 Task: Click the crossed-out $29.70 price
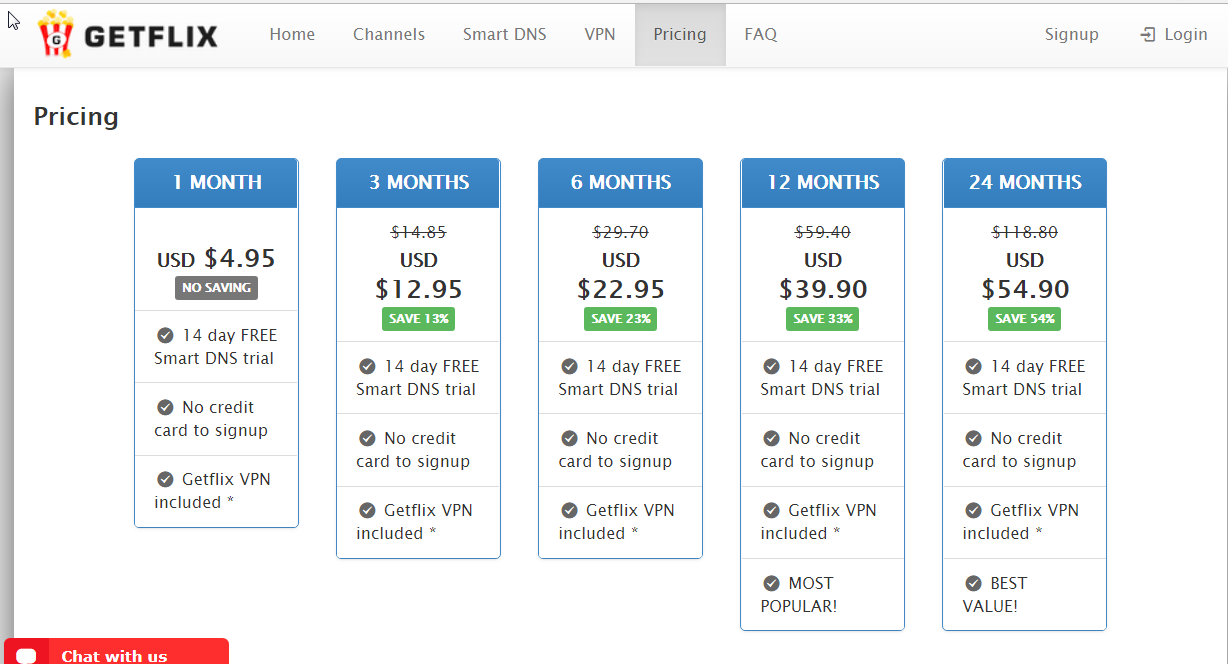click(x=621, y=232)
